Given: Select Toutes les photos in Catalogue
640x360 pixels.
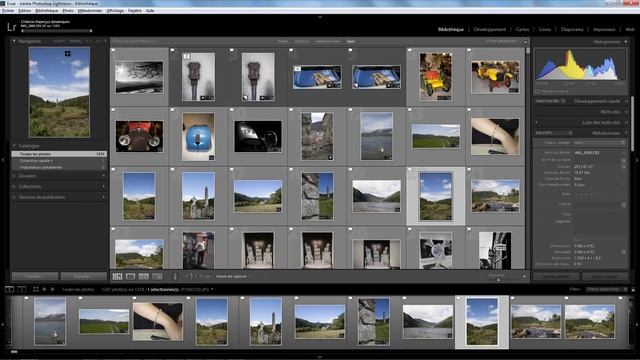Looking at the screenshot, I should [x=59, y=154].
